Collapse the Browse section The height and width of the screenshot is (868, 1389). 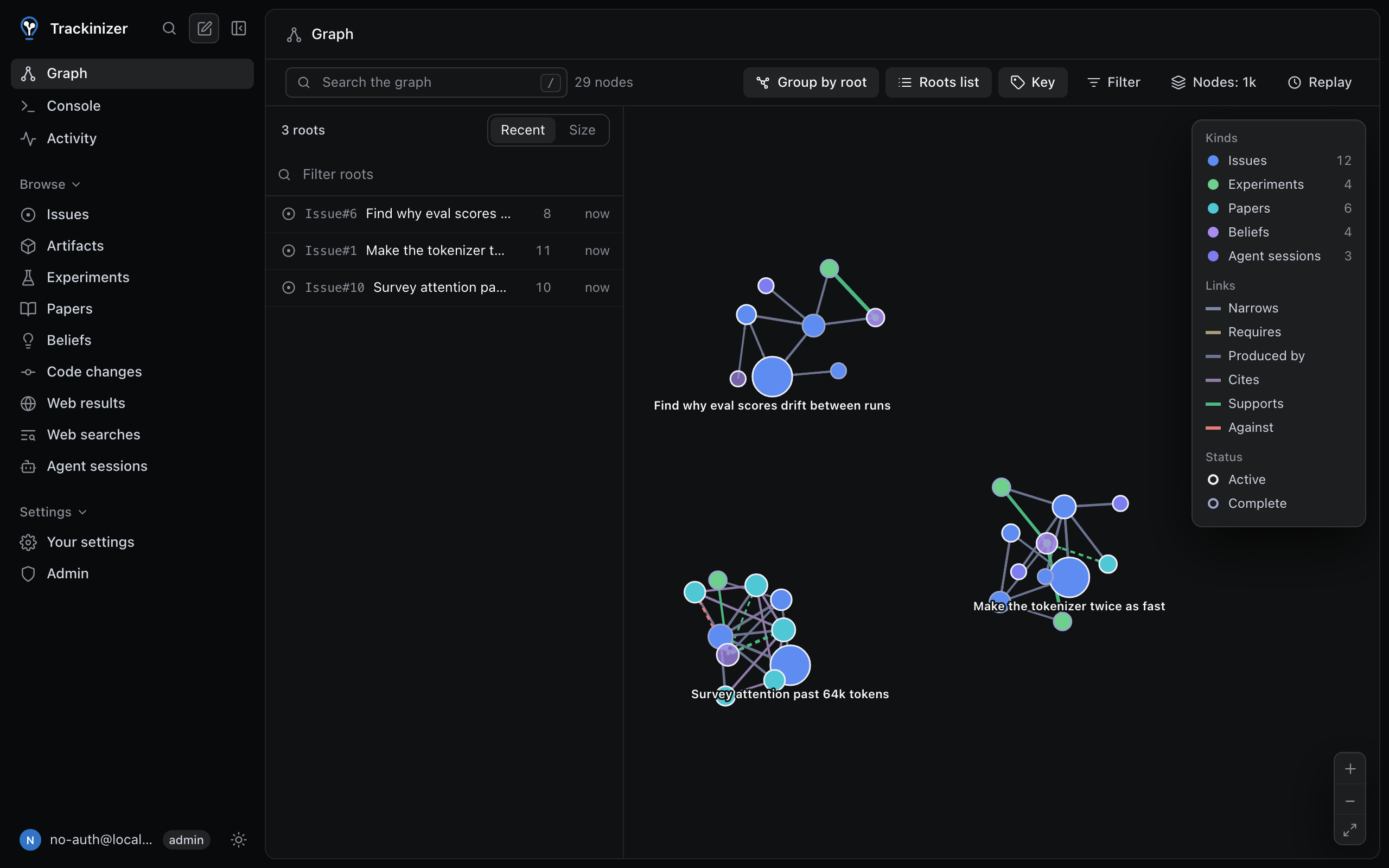[49, 184]
